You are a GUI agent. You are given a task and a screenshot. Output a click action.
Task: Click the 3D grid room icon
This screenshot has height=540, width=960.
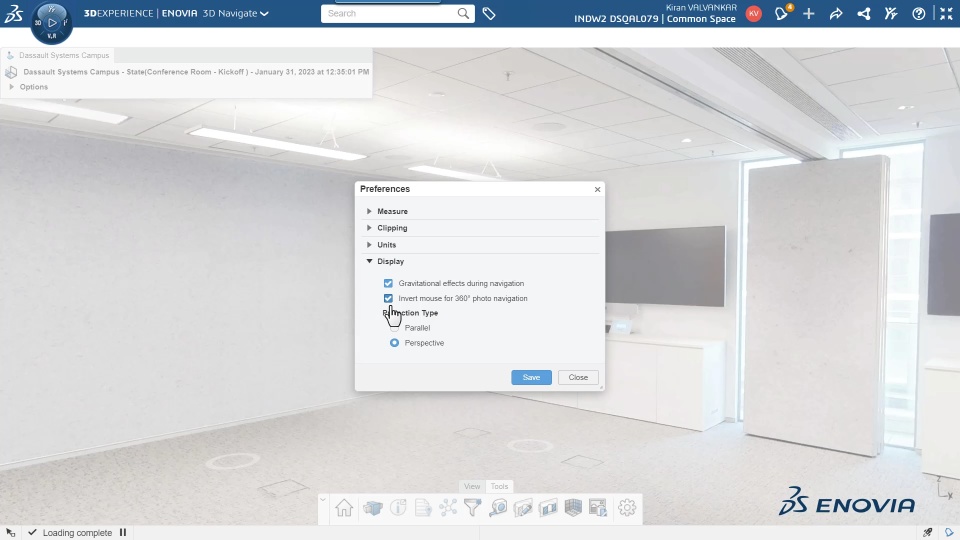tap(573, 508)
